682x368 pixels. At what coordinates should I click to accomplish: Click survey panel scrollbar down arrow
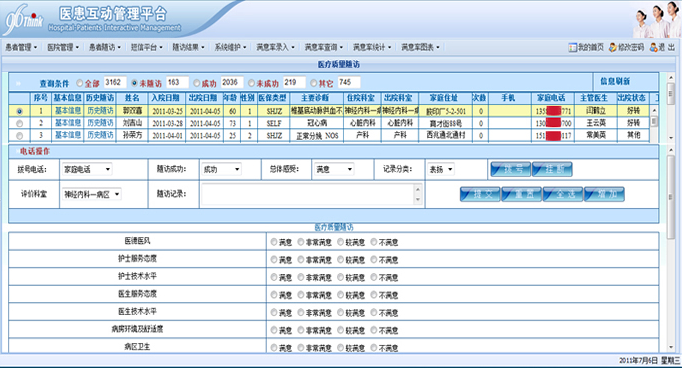tap(670, 347)
